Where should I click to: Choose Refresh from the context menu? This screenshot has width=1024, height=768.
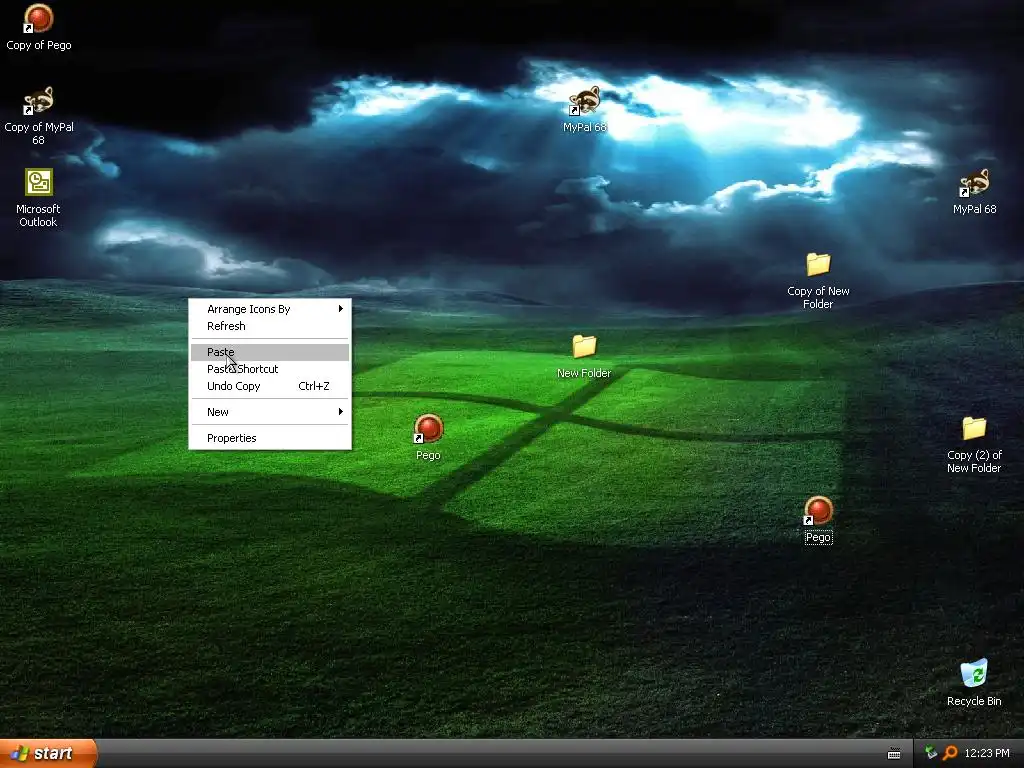click(x=270, y=326)
